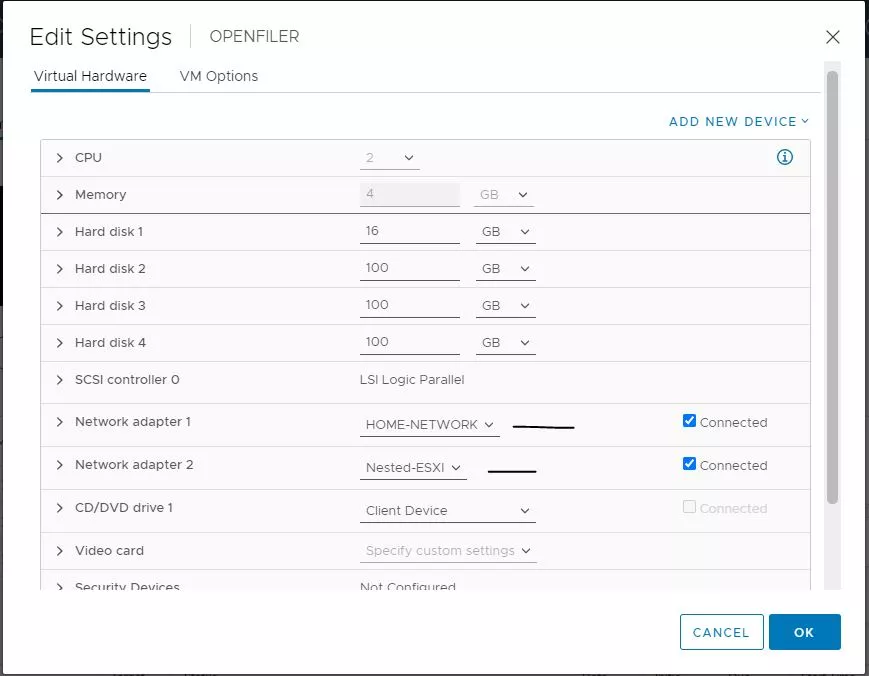
Task: Expand the CPU row
Action: (x=59, y=158)
